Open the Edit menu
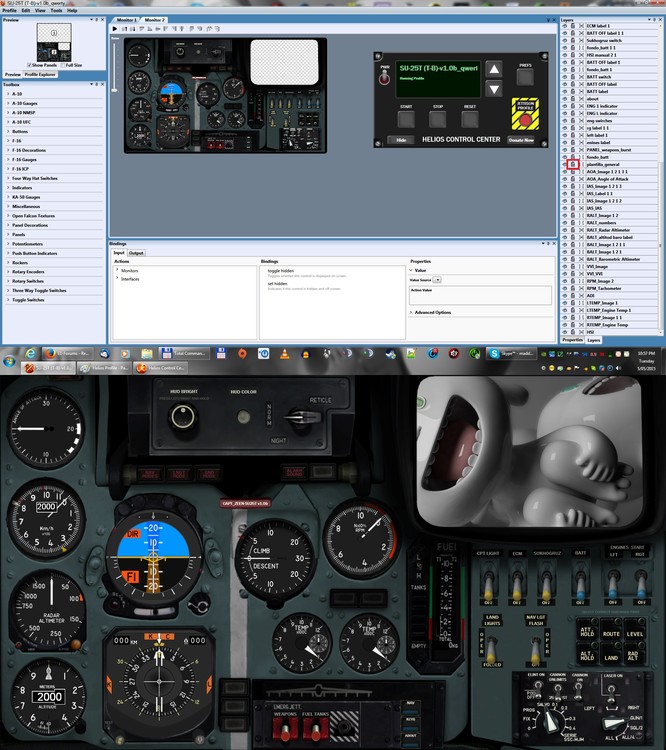This screenshot has width=666, height=750. pyautogui.click(x=26, y=10)
